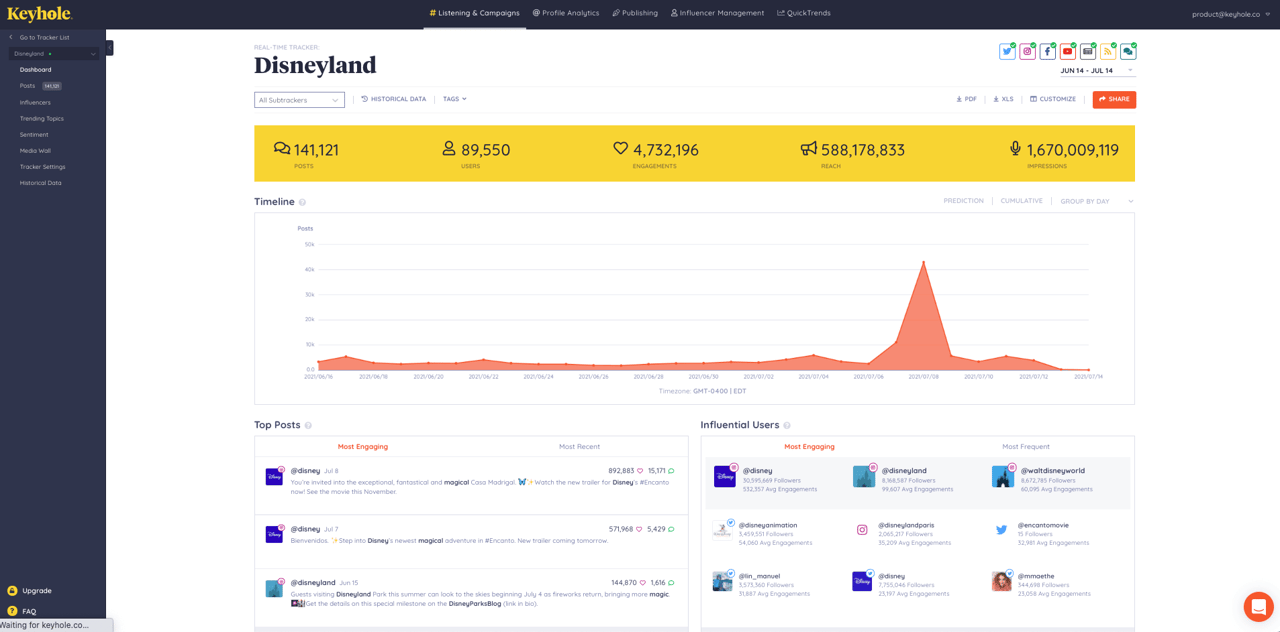Toggle the YouTube source filter icon
1280x632 pixels.
[x=1067, y=52]
